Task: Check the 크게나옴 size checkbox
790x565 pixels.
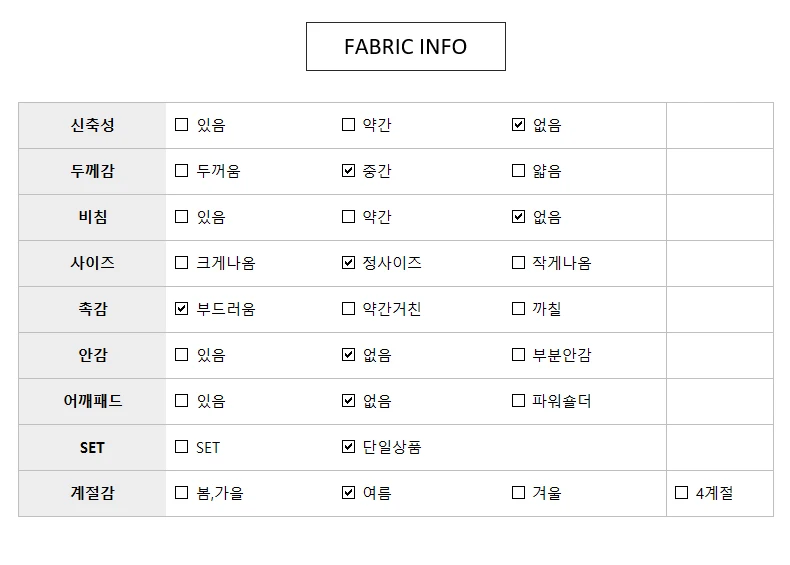Action: 181,263
